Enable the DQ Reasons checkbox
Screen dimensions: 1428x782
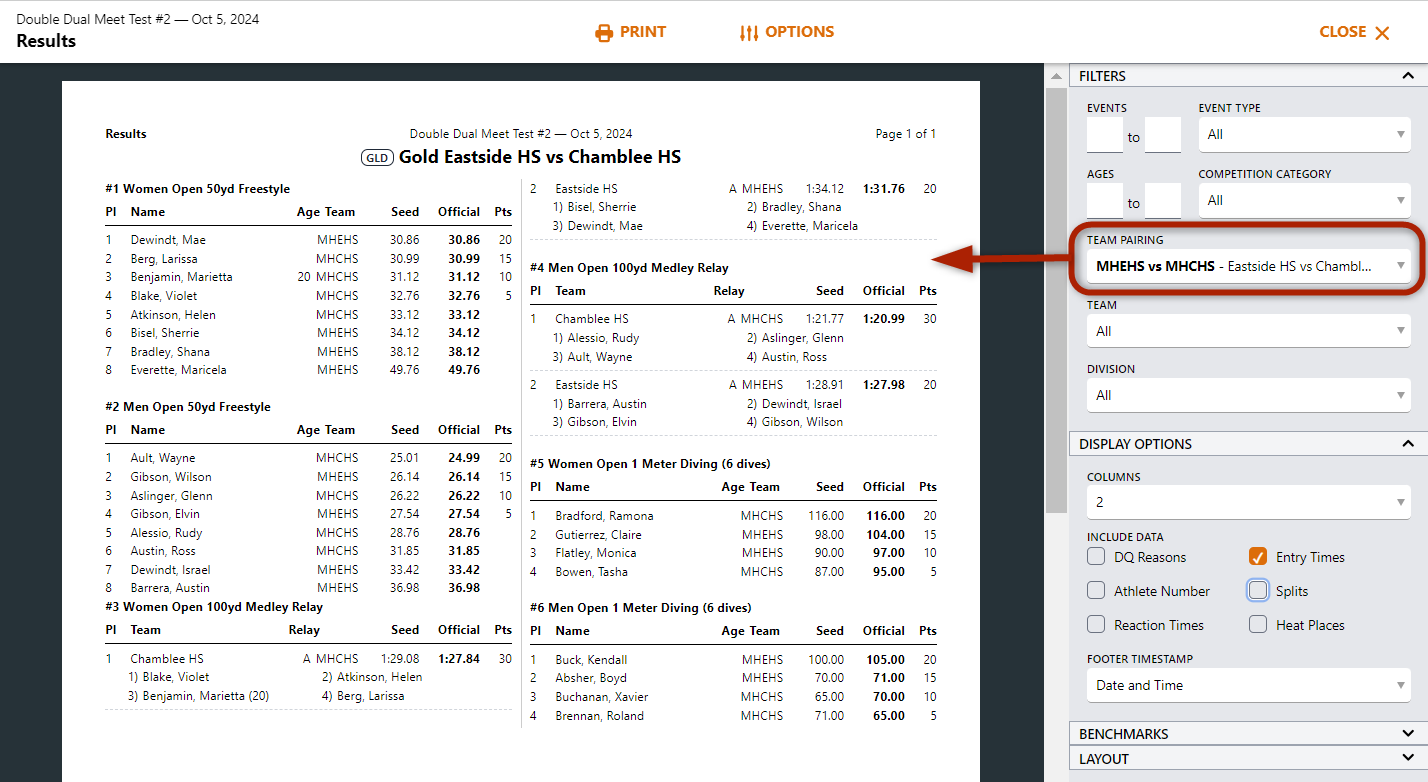click(x=1096, y=557)
